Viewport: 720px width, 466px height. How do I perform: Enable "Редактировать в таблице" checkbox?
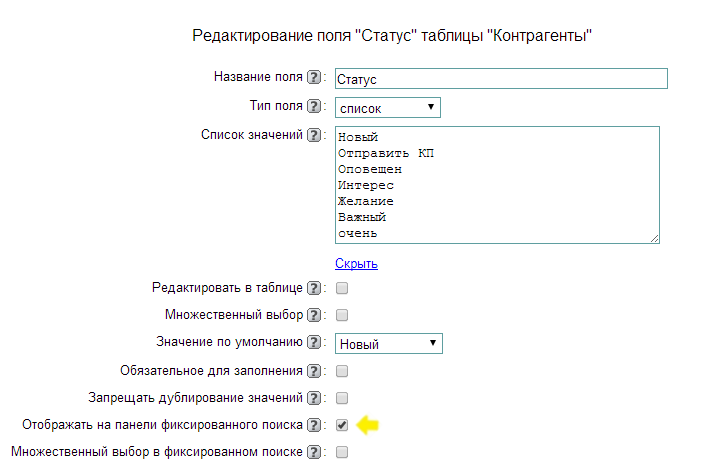342,288
